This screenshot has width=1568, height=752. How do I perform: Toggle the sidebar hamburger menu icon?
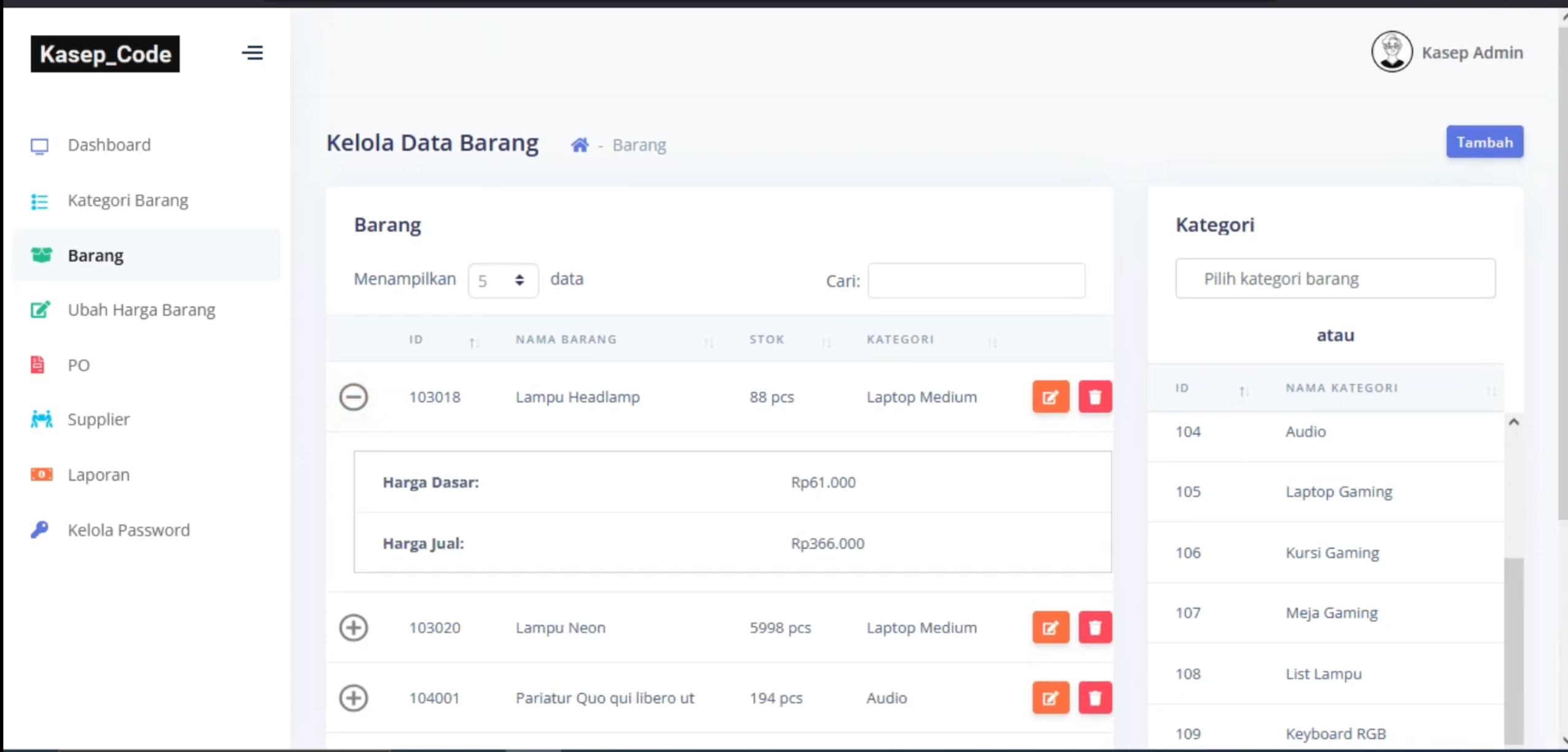(252, 53)
